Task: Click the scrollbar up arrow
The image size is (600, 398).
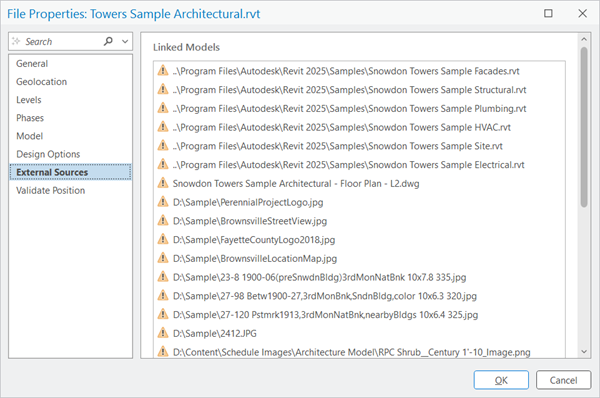Action: coord(584,39)
